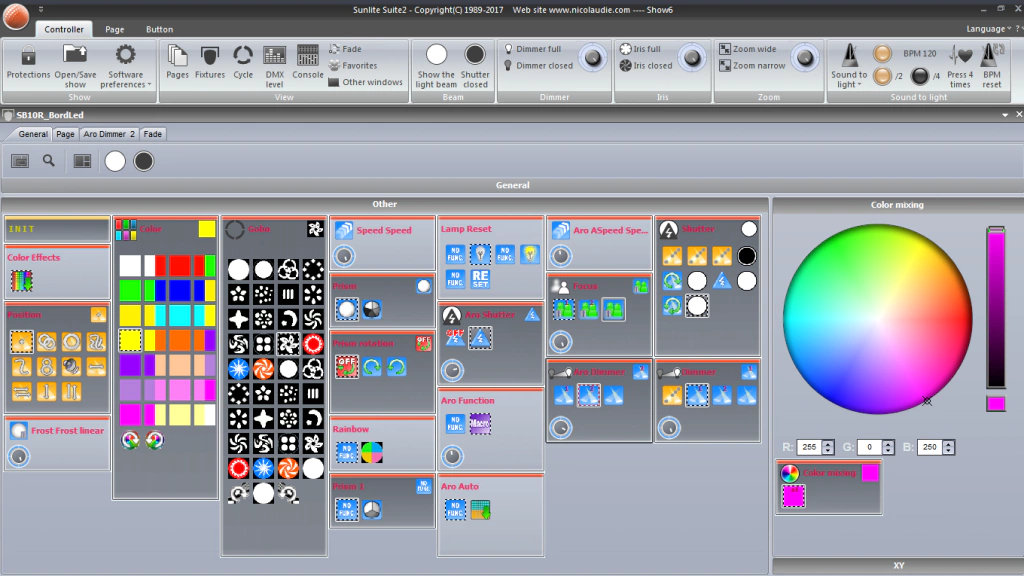Click the B value input field
This screenshot has width=1024, height=576.
[x=929, y=447]
